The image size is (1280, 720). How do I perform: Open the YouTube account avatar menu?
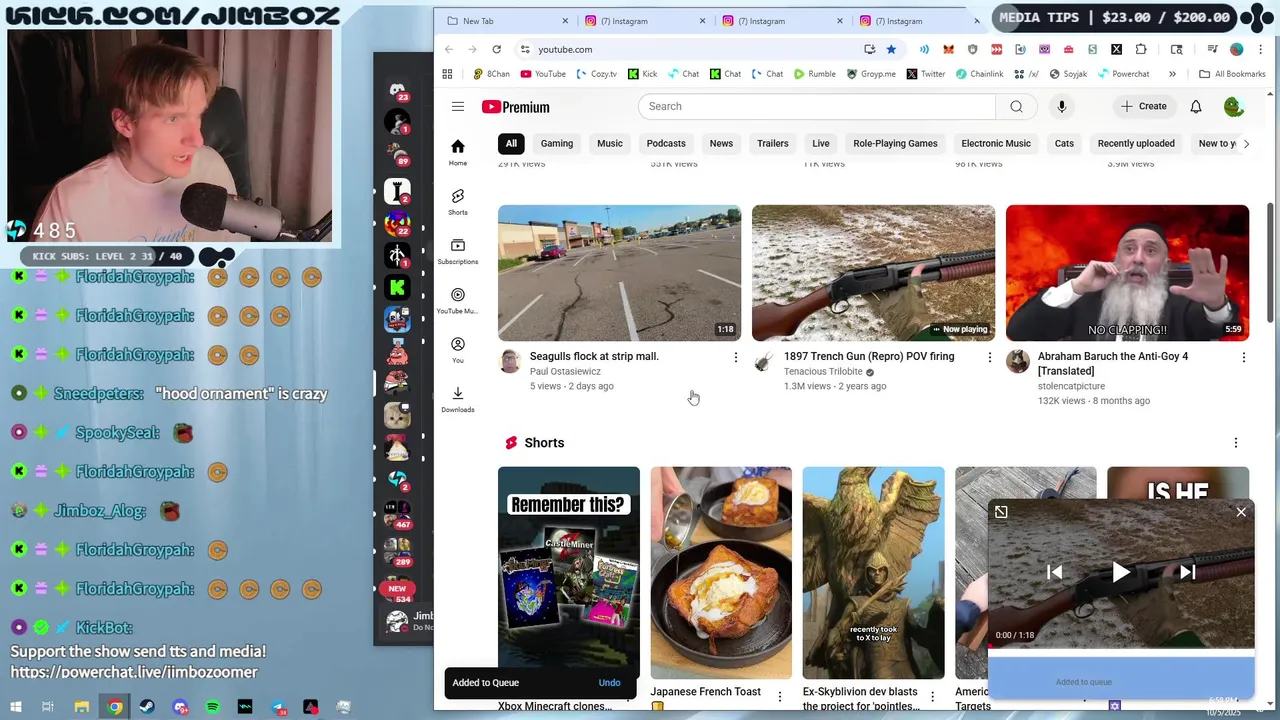click(1234, 107)
